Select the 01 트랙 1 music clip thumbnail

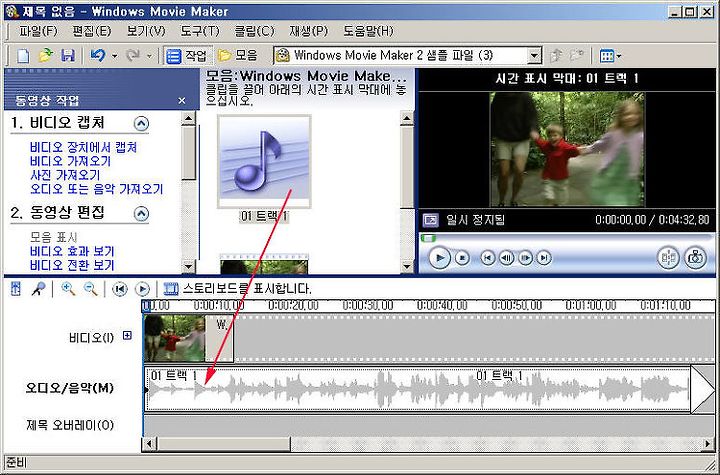click(264, 162)
